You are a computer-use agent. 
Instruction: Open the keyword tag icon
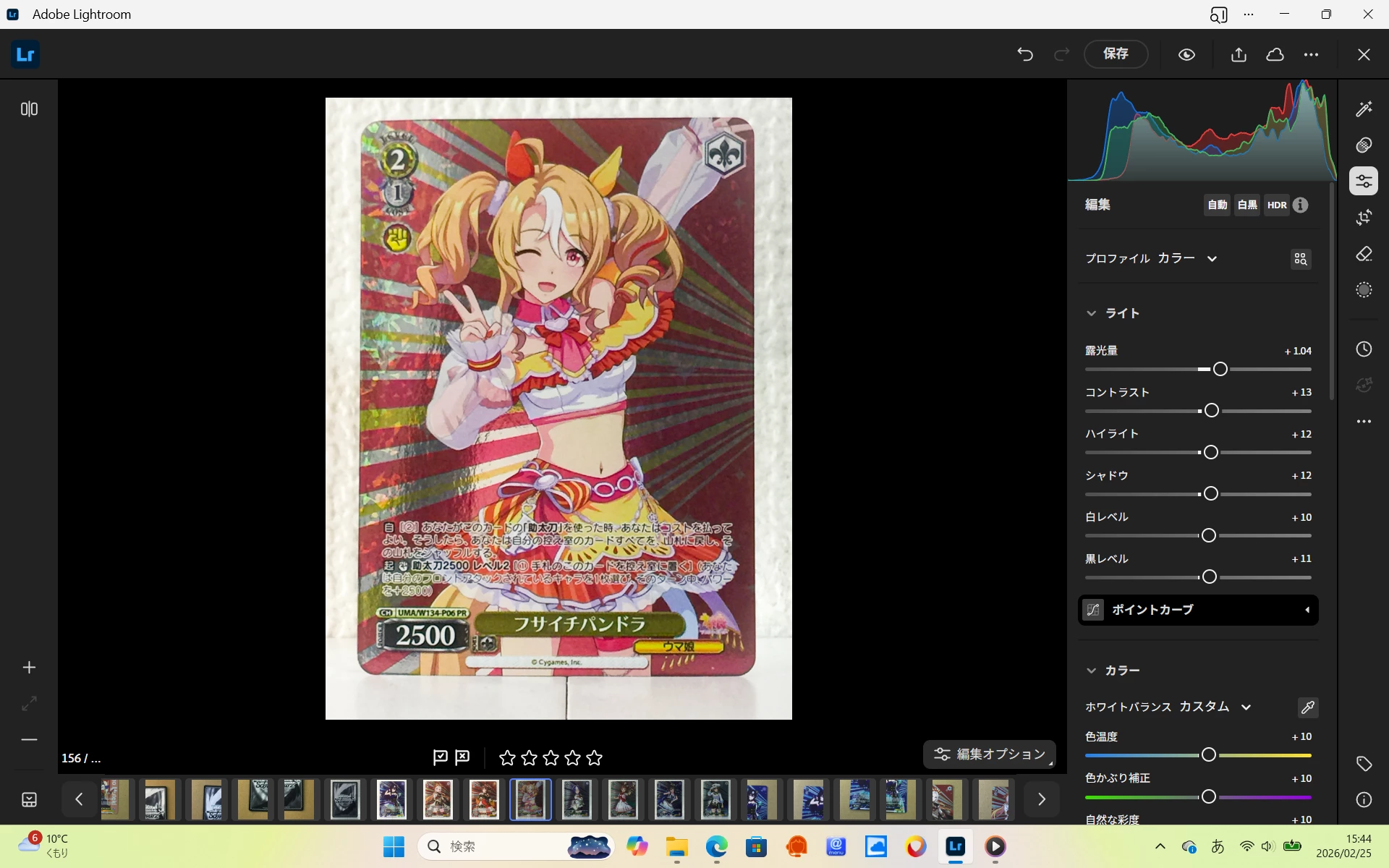(x=1364, y=763)
